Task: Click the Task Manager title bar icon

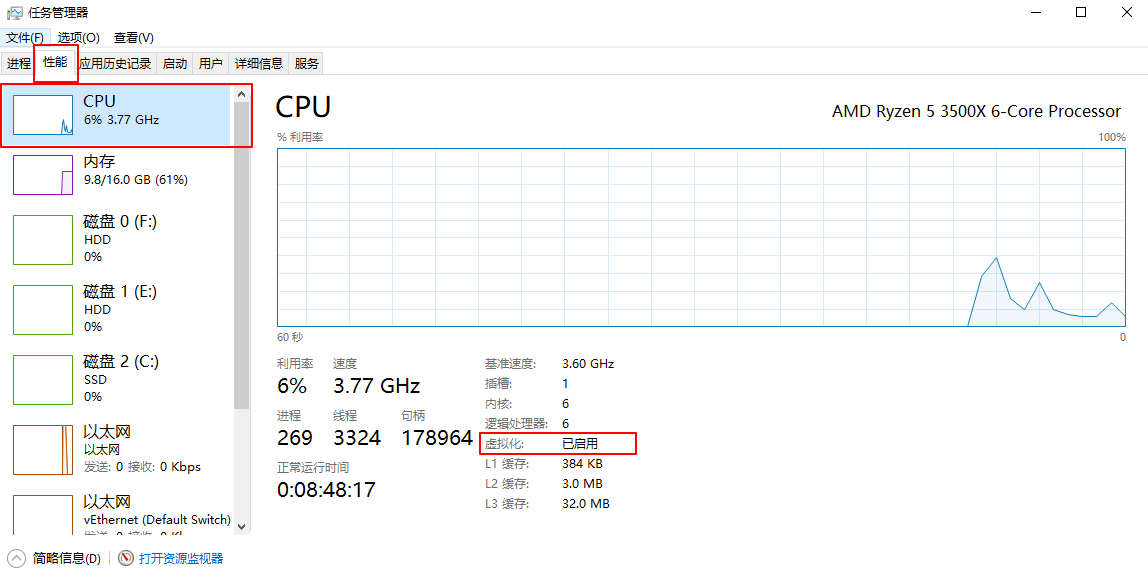Action: tap(15, 12)
